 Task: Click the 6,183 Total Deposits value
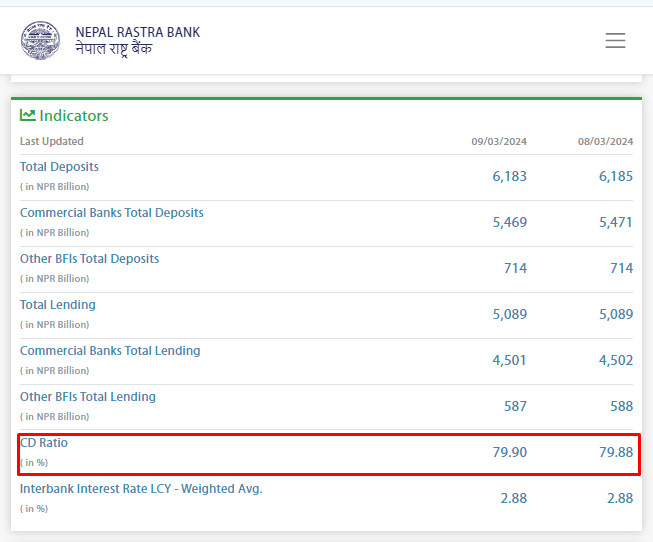pyautogui.click(x=509, y=176)
